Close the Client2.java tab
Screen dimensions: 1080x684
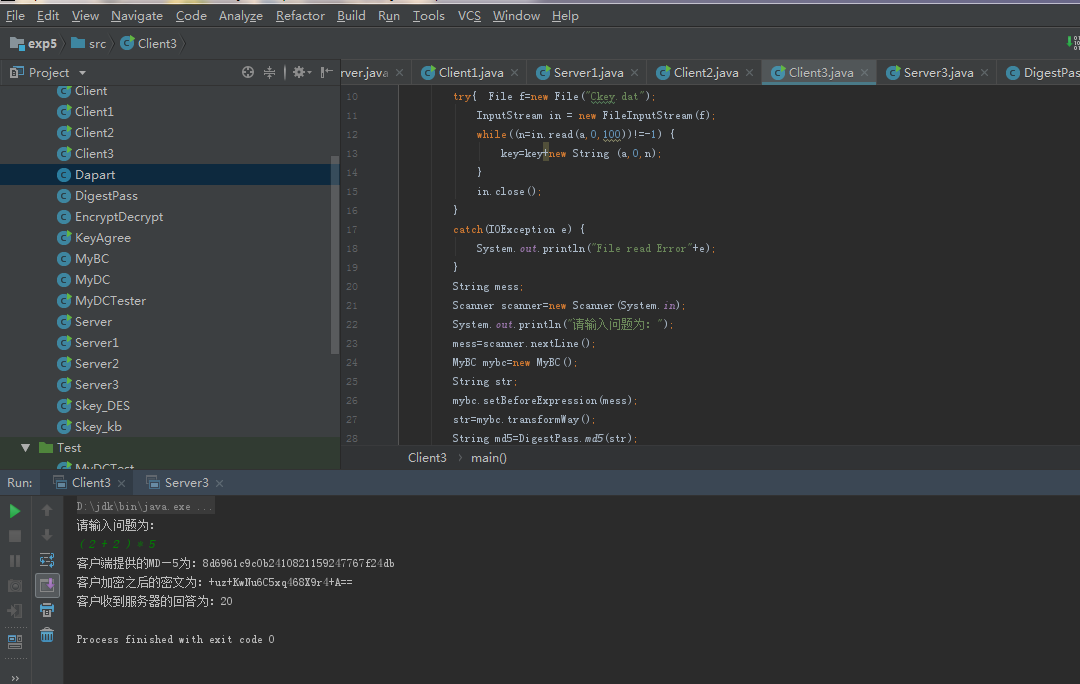[749, 72]
